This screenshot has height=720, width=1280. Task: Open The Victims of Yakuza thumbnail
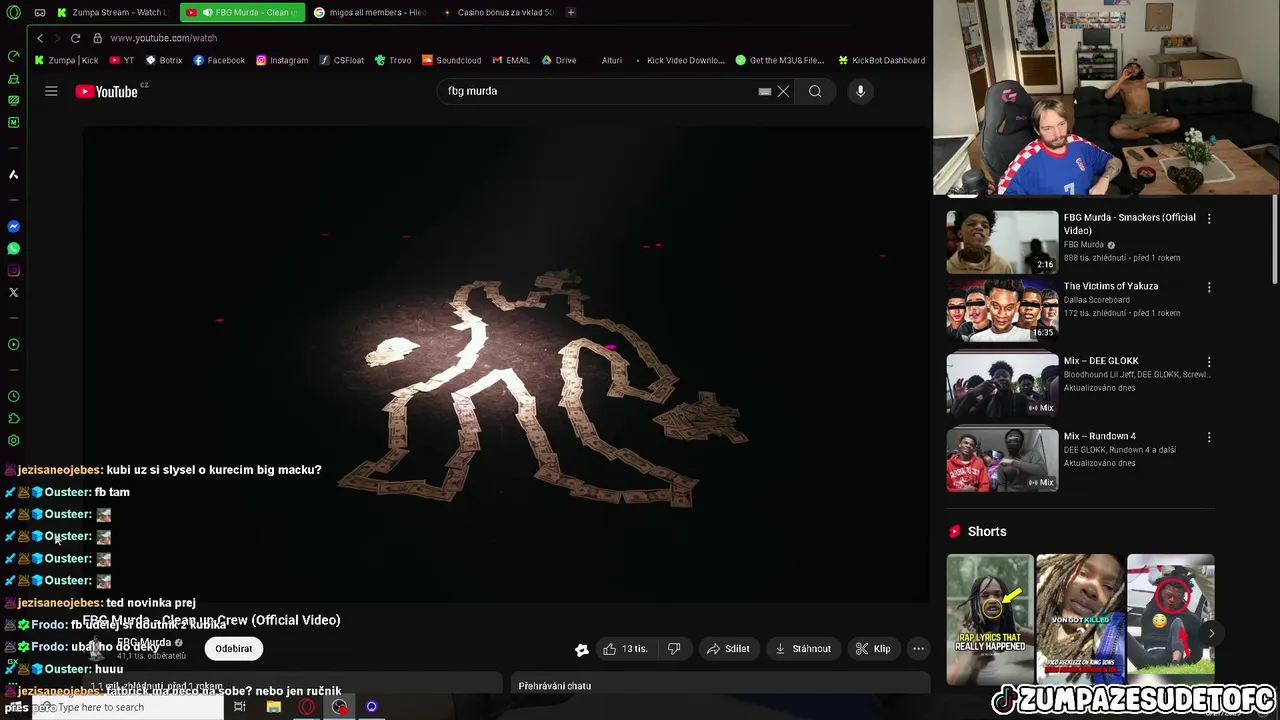point(1002,312)
